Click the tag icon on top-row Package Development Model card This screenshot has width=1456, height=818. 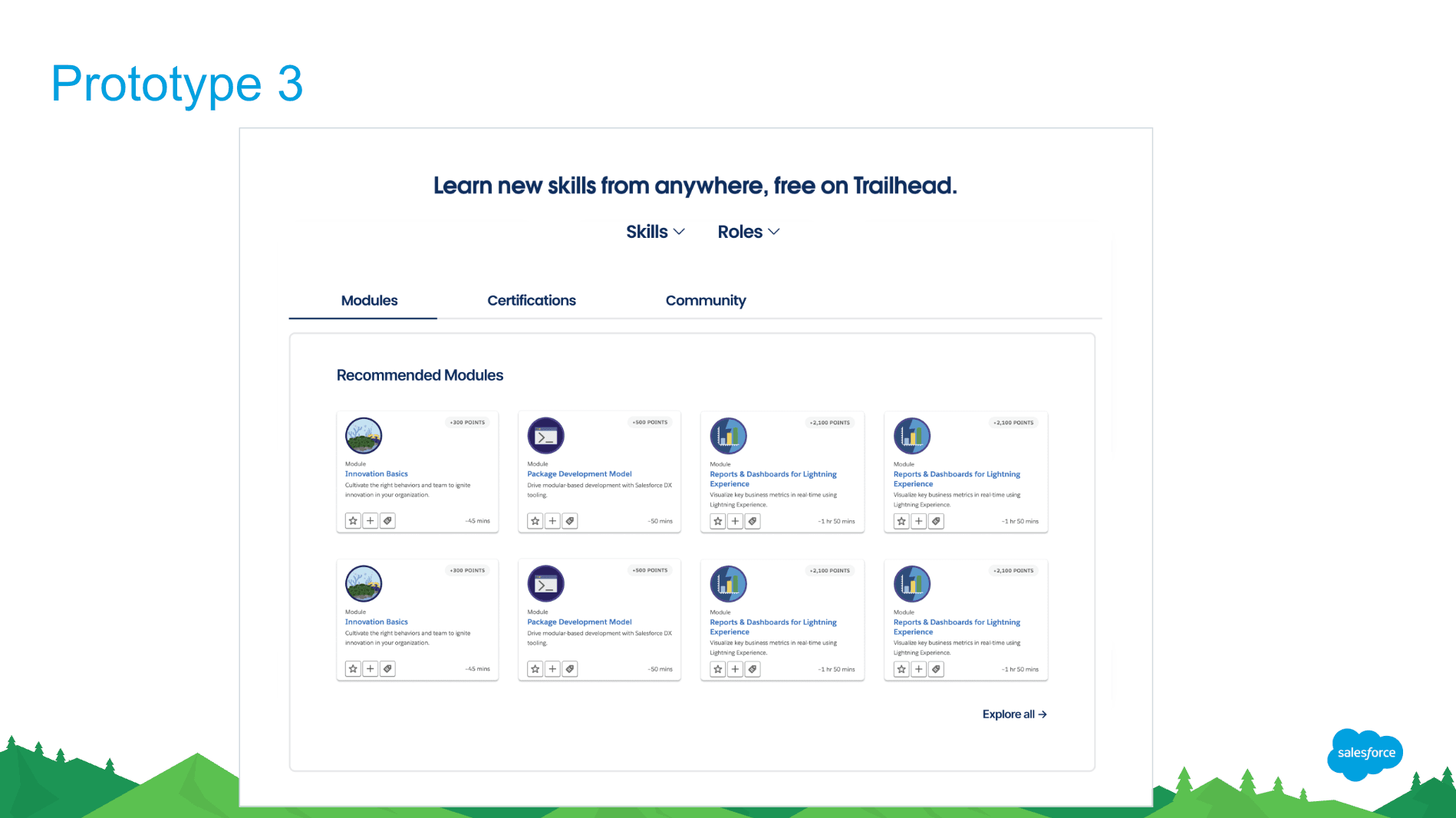pyautogui.click(x=570, y=521)
